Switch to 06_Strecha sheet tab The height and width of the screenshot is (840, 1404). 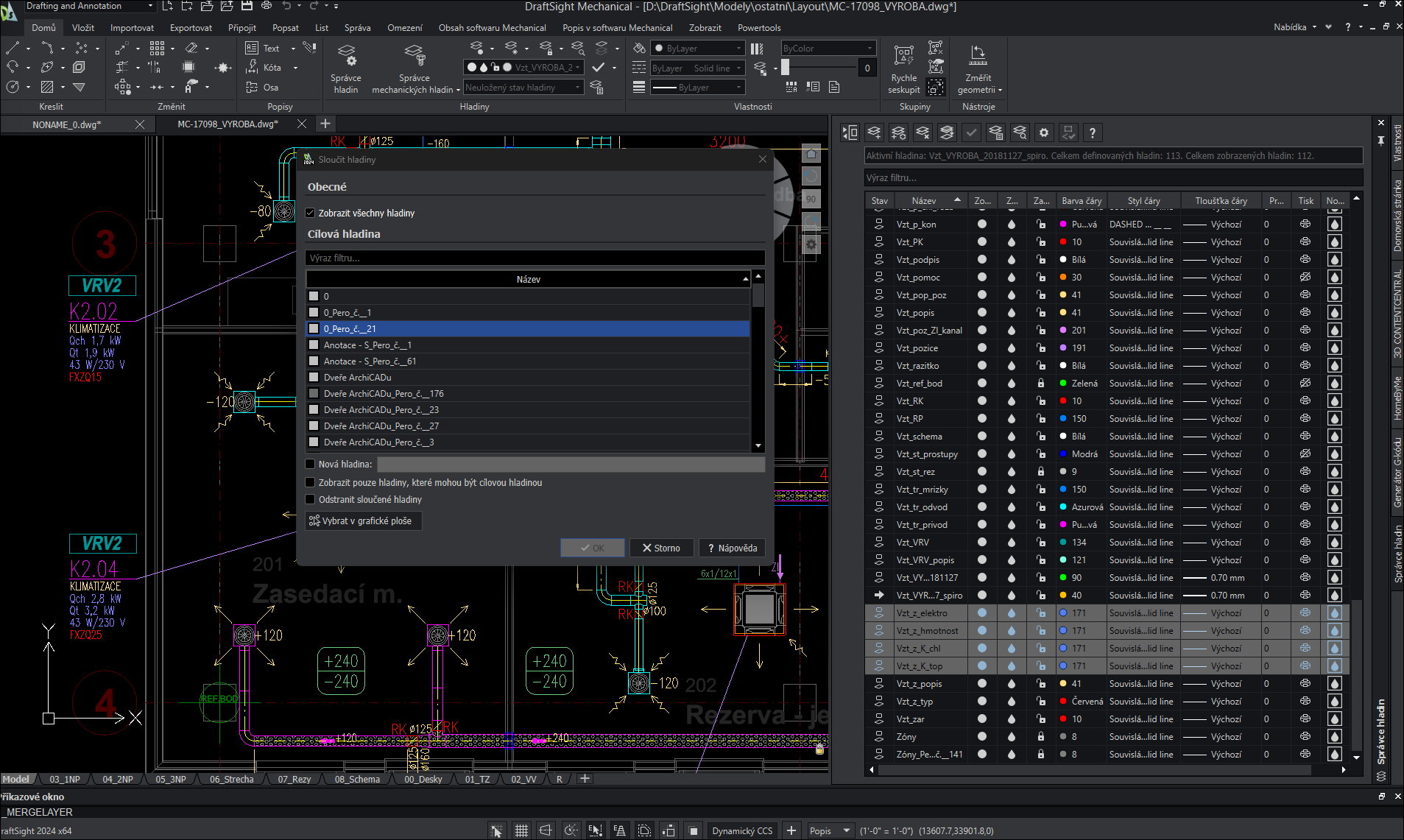(231, 779)
